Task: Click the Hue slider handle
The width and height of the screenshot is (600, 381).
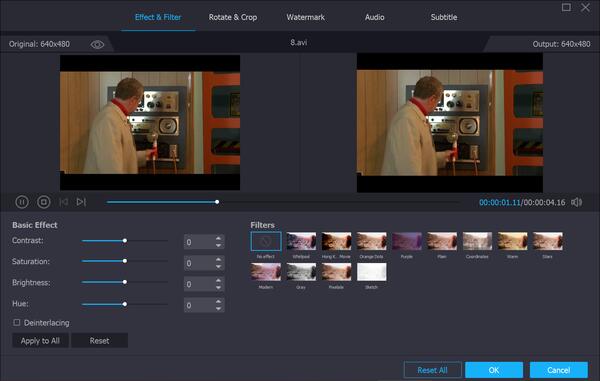Action: point(125,304)
